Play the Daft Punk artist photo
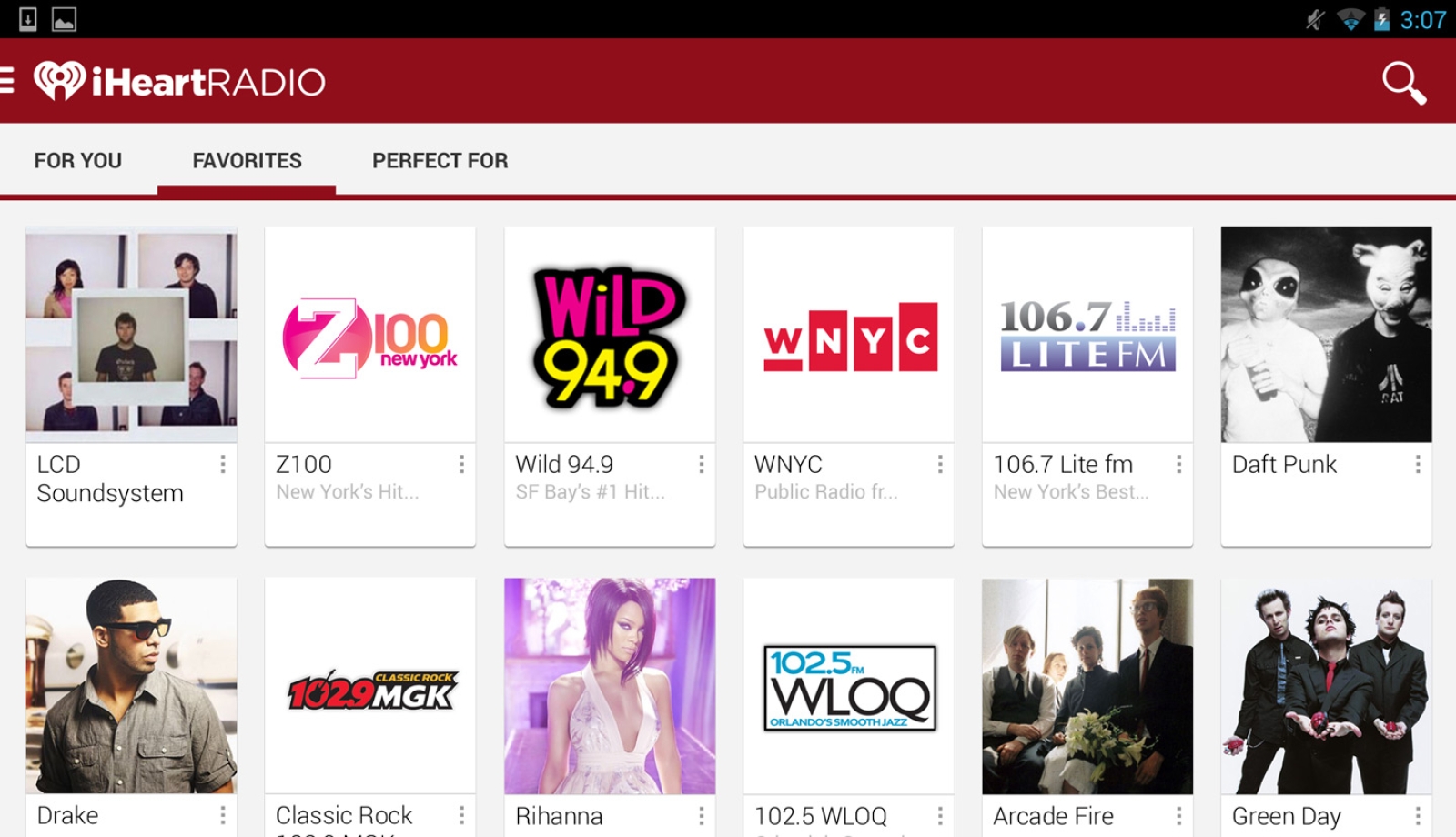 (1327, 334)
